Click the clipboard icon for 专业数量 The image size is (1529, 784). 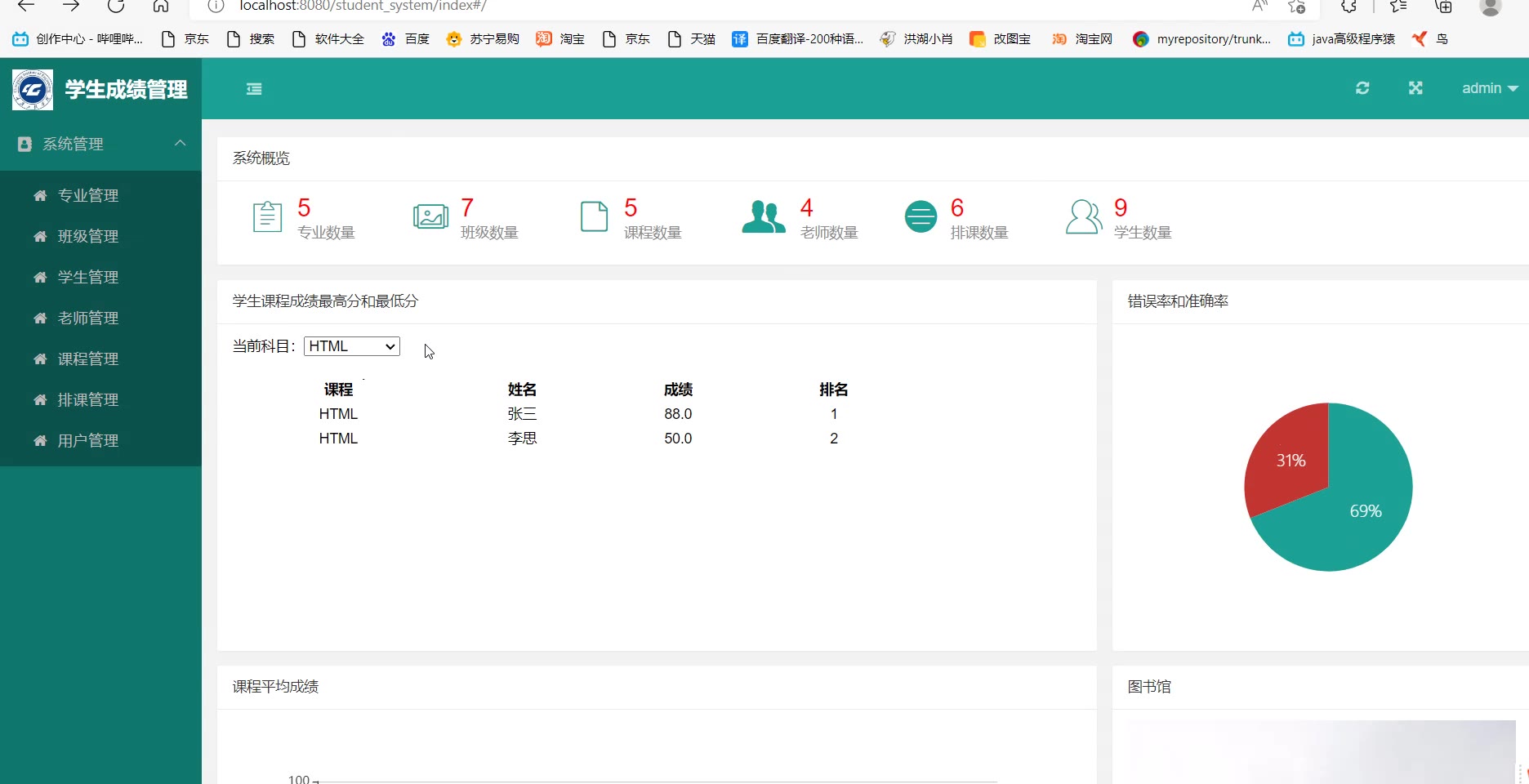click(267, 216)
